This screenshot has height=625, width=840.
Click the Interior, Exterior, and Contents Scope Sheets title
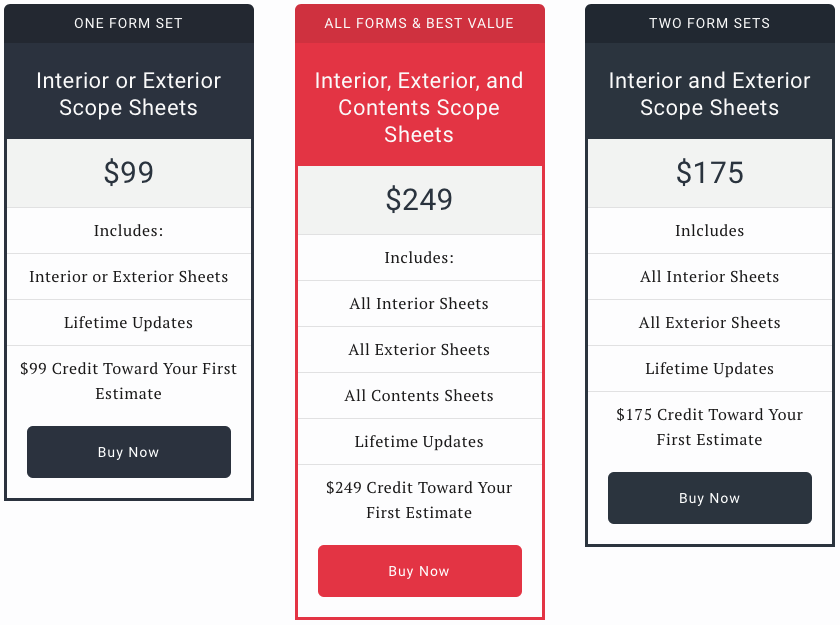[419, 107]
